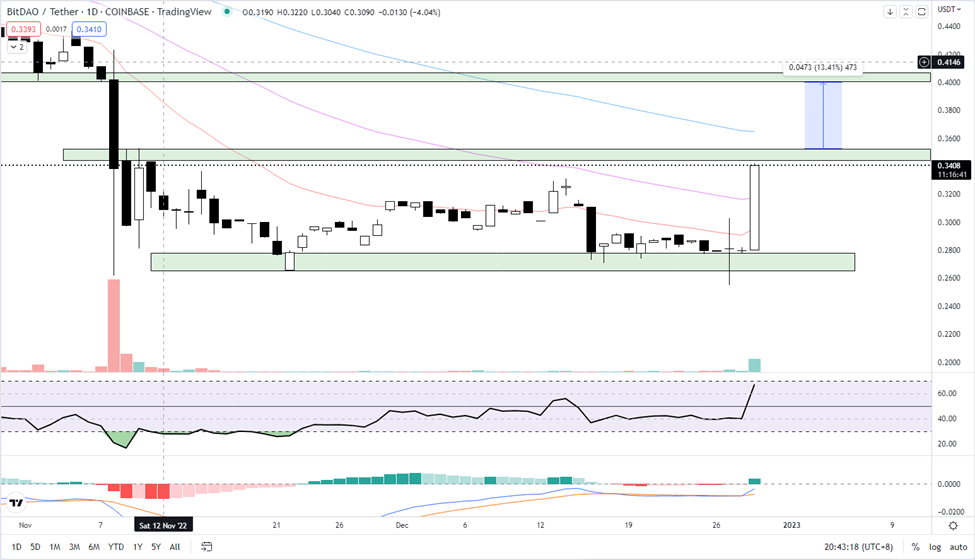The width and height of the screenshot is (975, 560).
Task: Click the blue buy price 0.3410 button
Action: coord(89,29)
